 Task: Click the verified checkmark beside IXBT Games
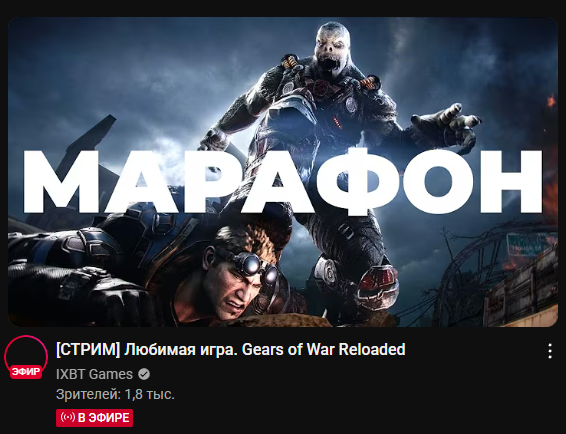[x=144, y=374]
